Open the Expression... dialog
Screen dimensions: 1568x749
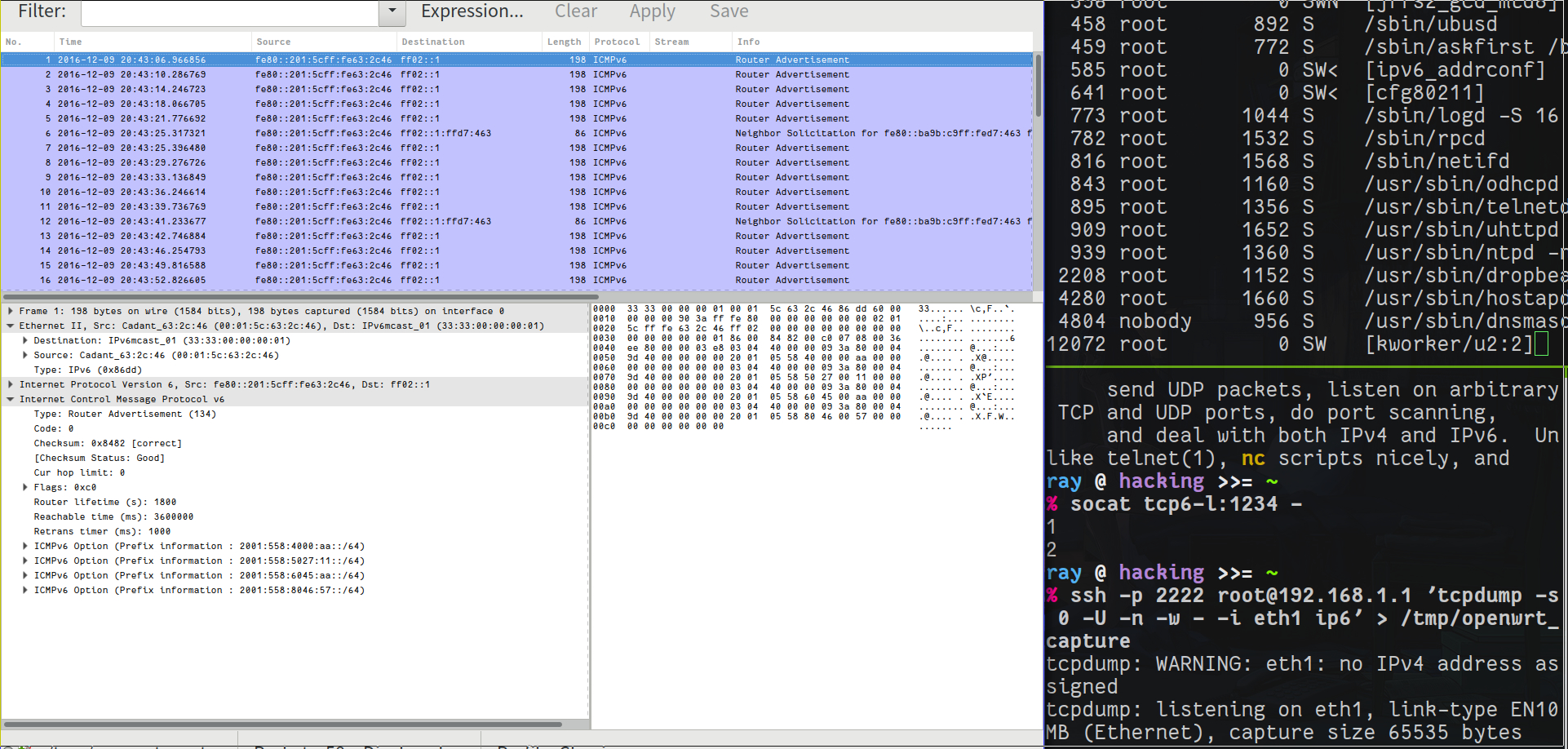(472, 11)
